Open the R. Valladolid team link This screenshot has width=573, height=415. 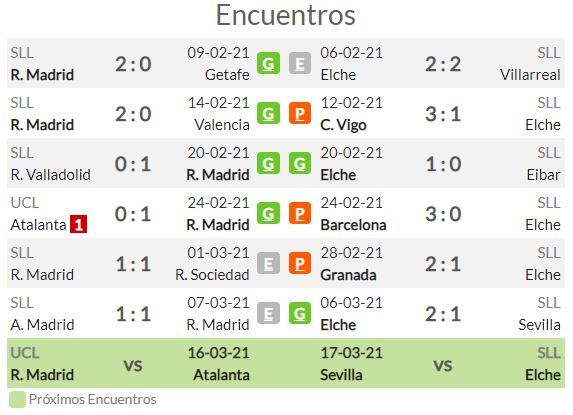(51, 175)
